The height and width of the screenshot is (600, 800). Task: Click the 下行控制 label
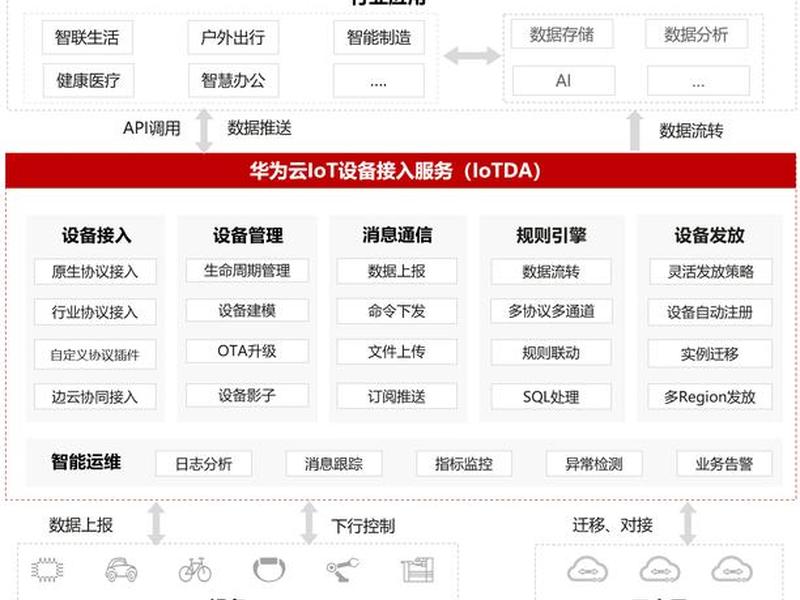coord(363,526)
